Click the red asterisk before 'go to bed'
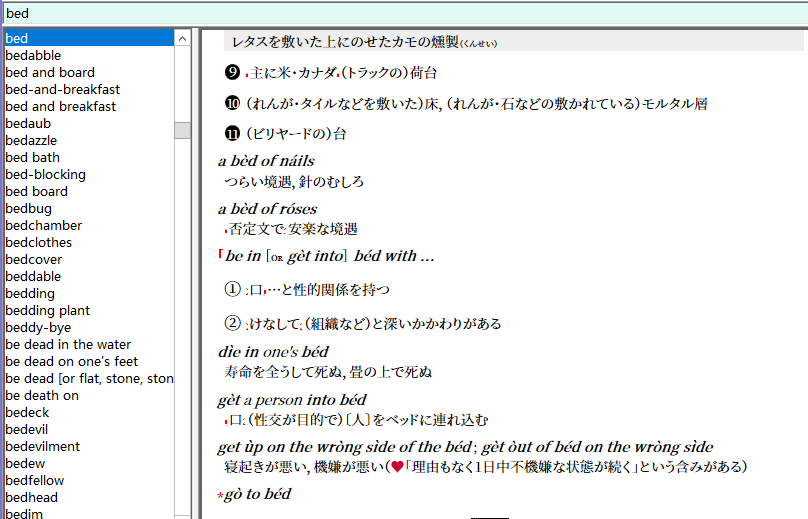808x519 pixels. tap(221, 496)
